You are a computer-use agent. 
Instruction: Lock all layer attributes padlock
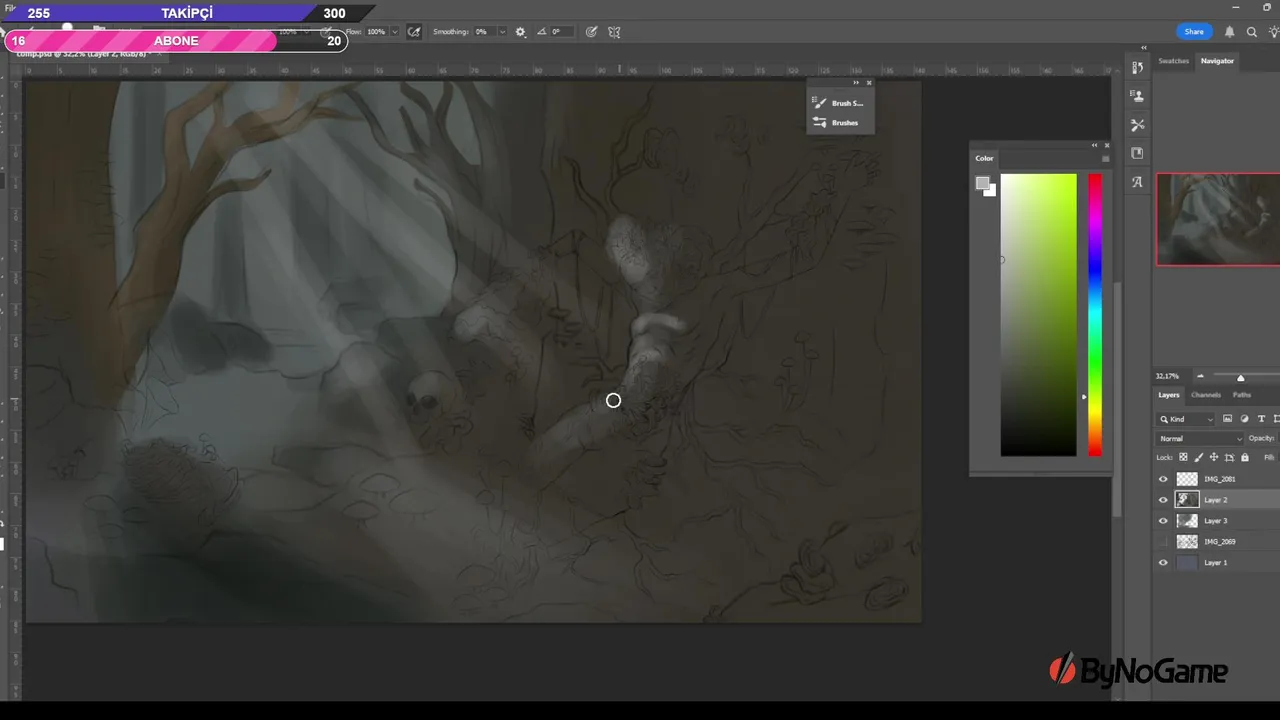1244,458
